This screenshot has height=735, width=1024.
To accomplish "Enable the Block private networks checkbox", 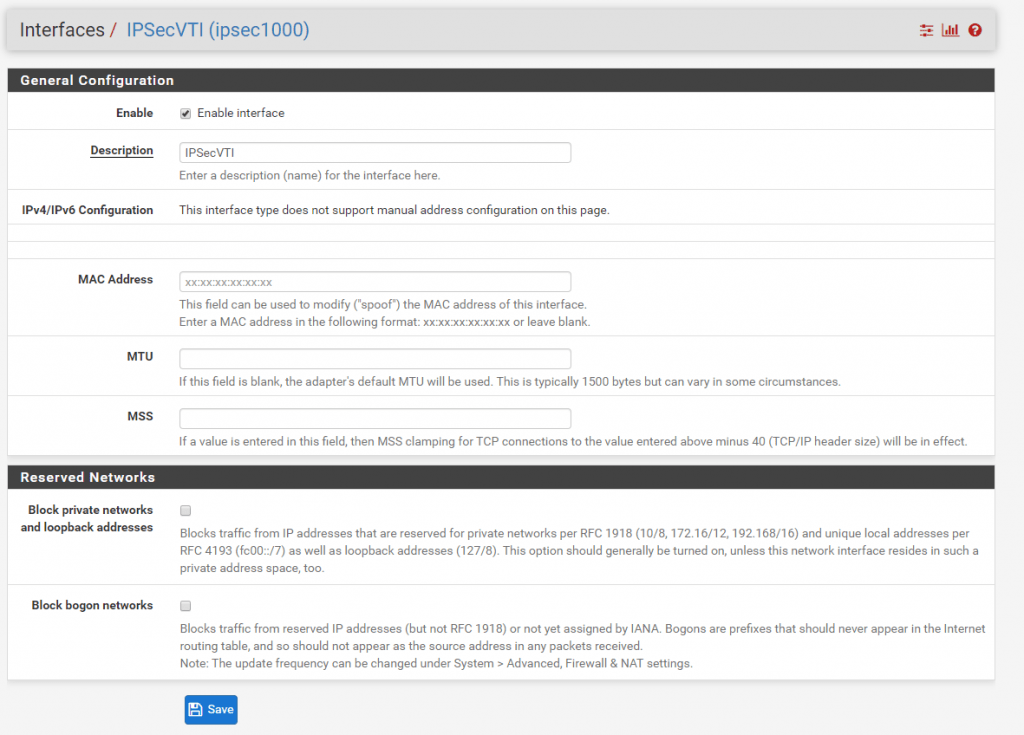I will coord(185,510).
